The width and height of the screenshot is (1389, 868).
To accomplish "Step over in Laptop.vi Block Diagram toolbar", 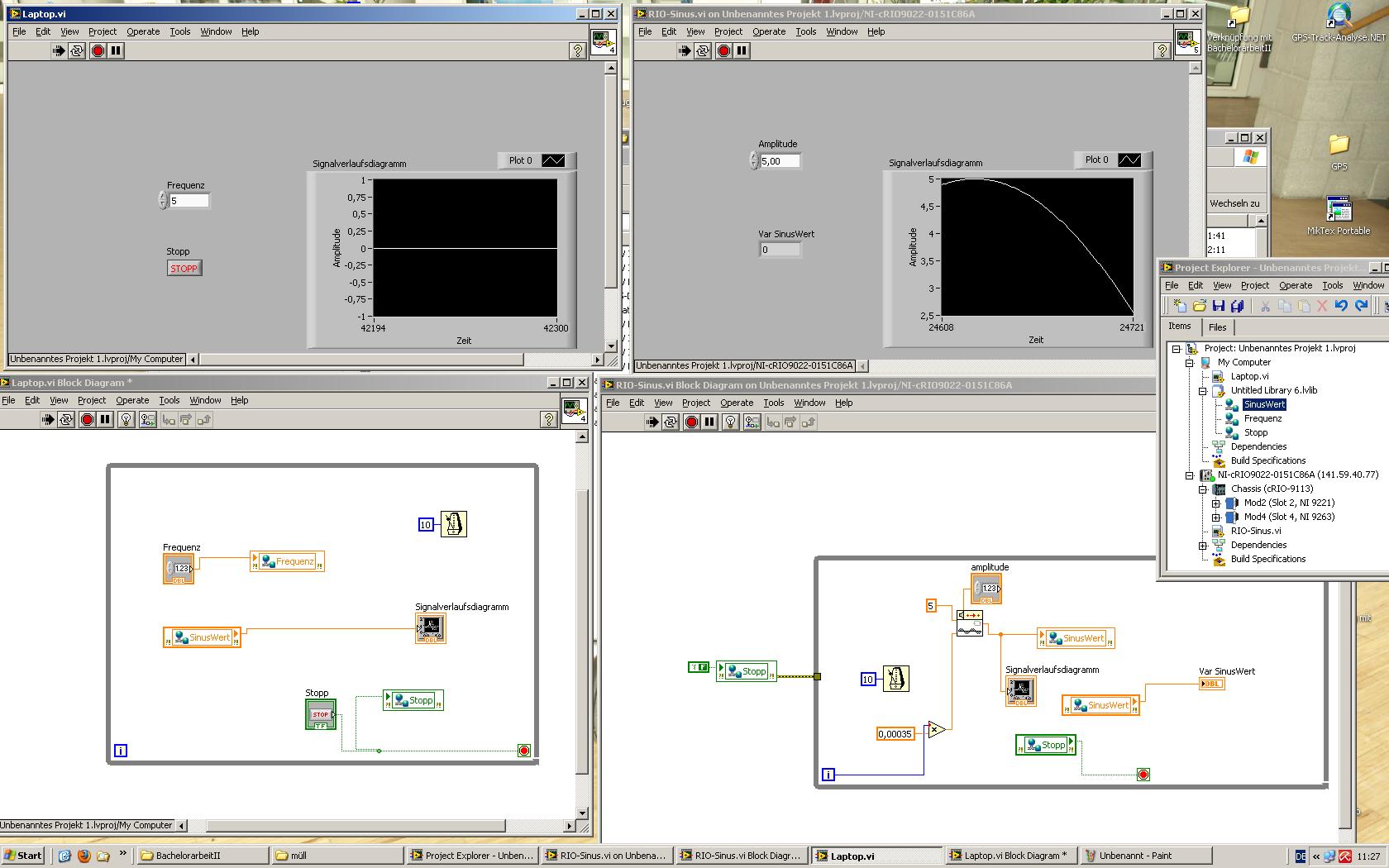I will (186, 420).
